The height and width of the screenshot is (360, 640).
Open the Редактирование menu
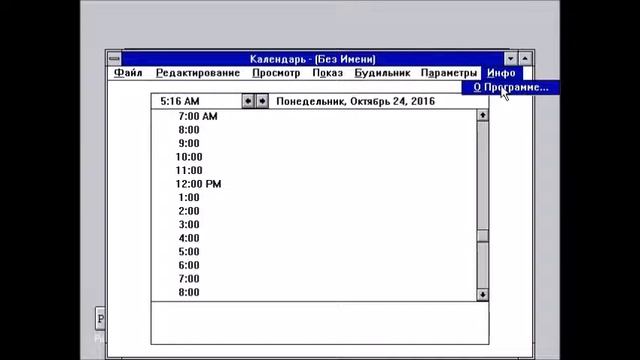coord(198,73)
